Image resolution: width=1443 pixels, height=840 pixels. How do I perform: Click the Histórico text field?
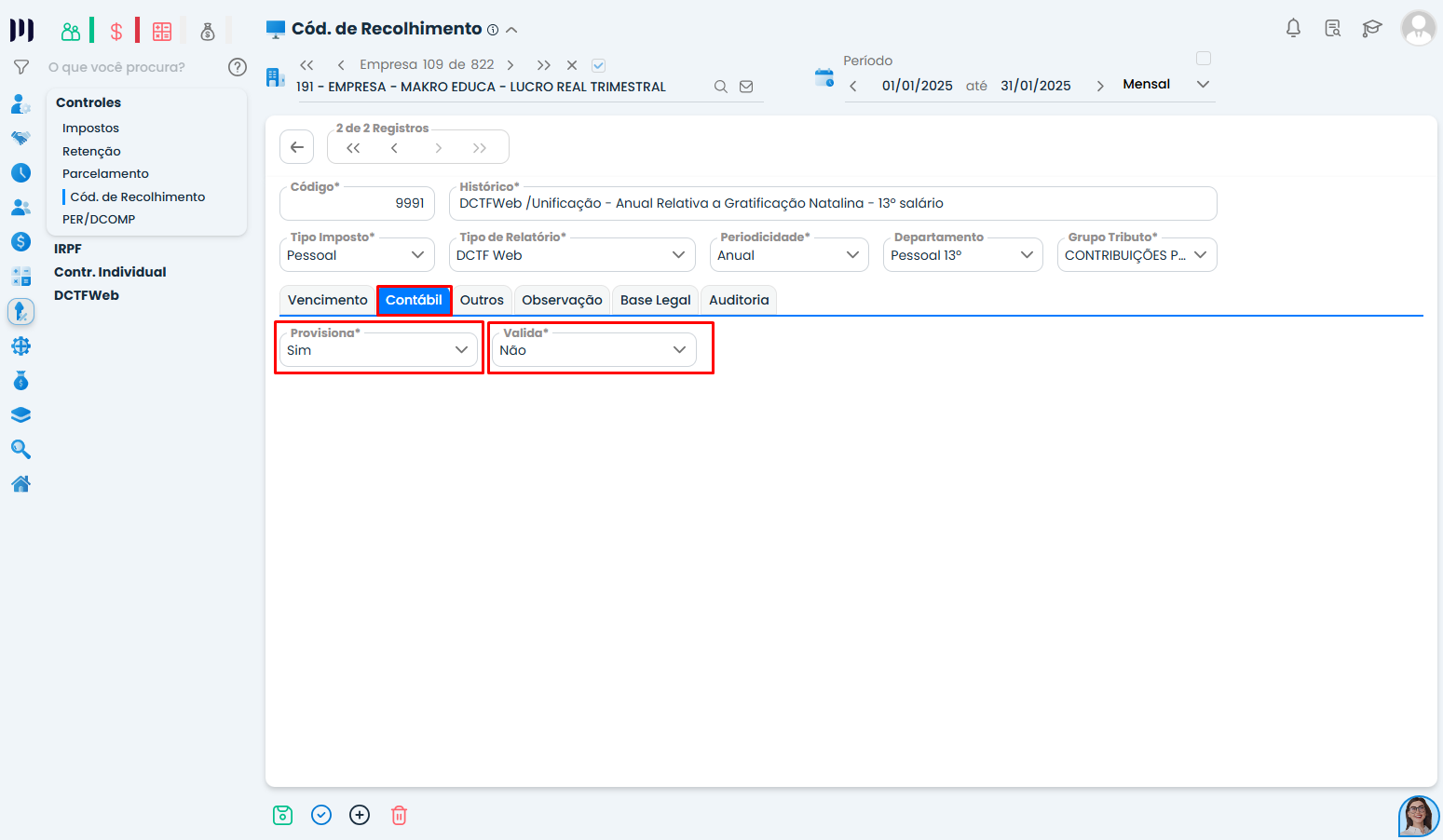pyautogui.click(x=832, y=203)
